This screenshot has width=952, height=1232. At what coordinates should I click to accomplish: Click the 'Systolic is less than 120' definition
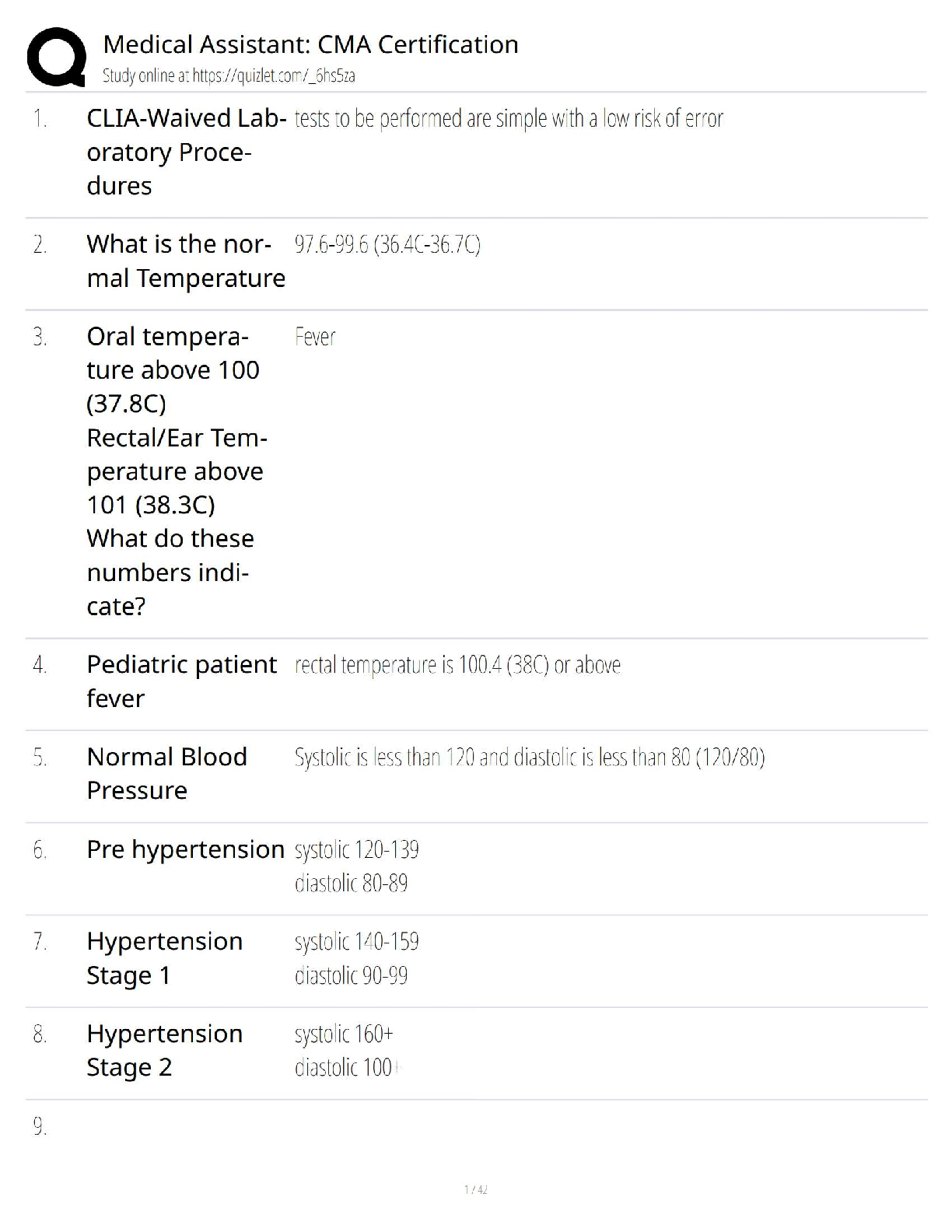(529, 758)
